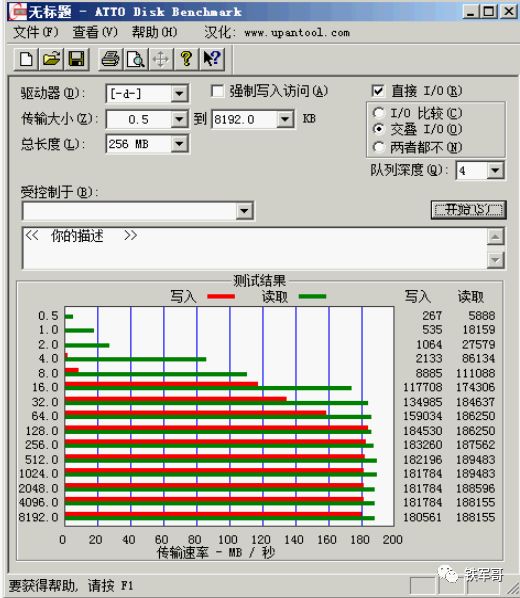This screenshot has height=598, width=520.
Task: Click the yellow question mark help icon
Action: point(187,59)
